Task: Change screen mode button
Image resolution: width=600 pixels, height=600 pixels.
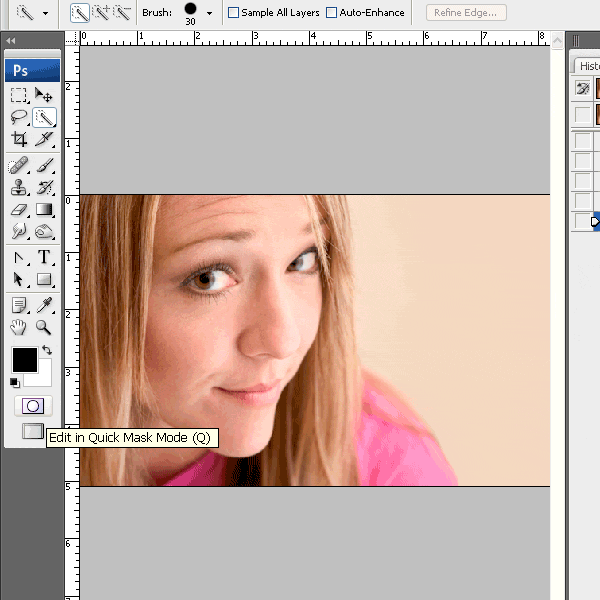Action: [x=33, y=431]
